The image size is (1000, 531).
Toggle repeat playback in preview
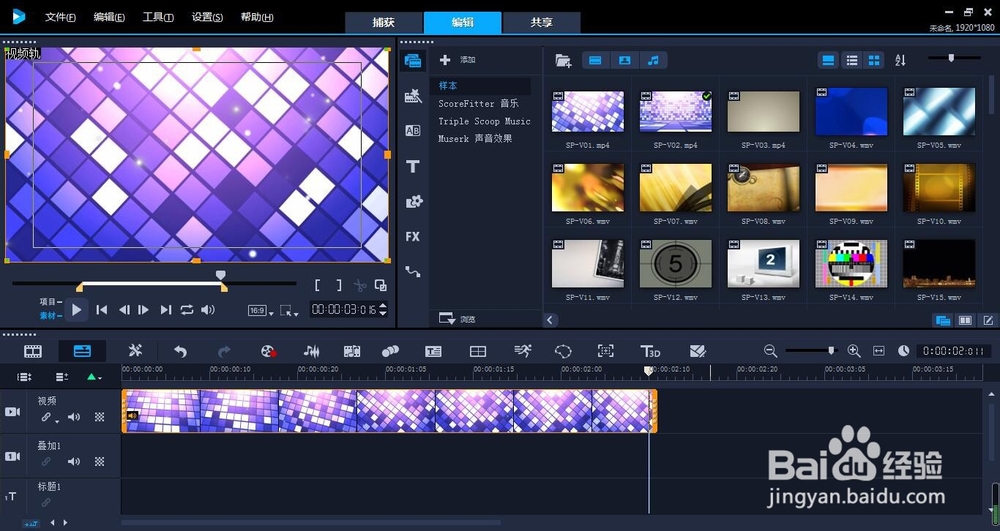click(186, 310)
